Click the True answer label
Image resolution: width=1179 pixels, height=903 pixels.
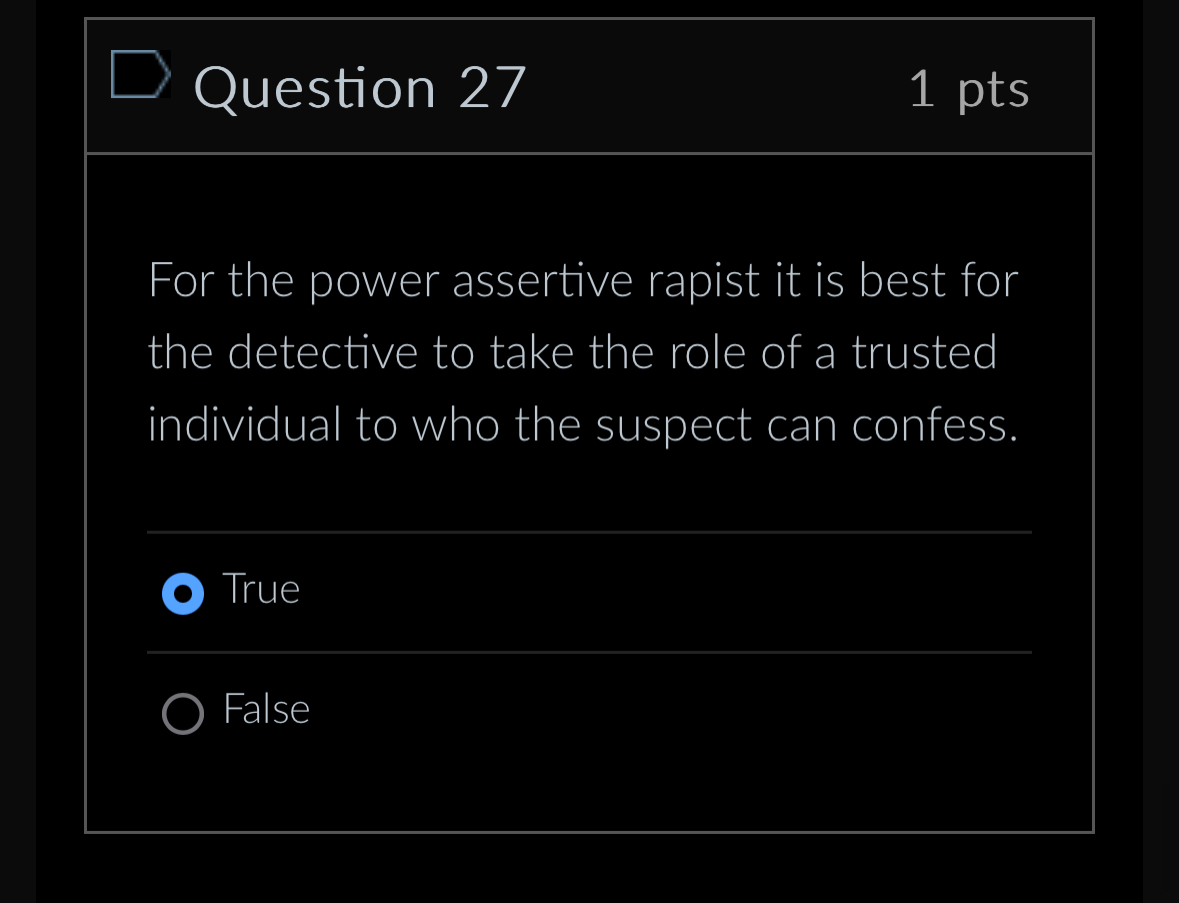(260, 589)
